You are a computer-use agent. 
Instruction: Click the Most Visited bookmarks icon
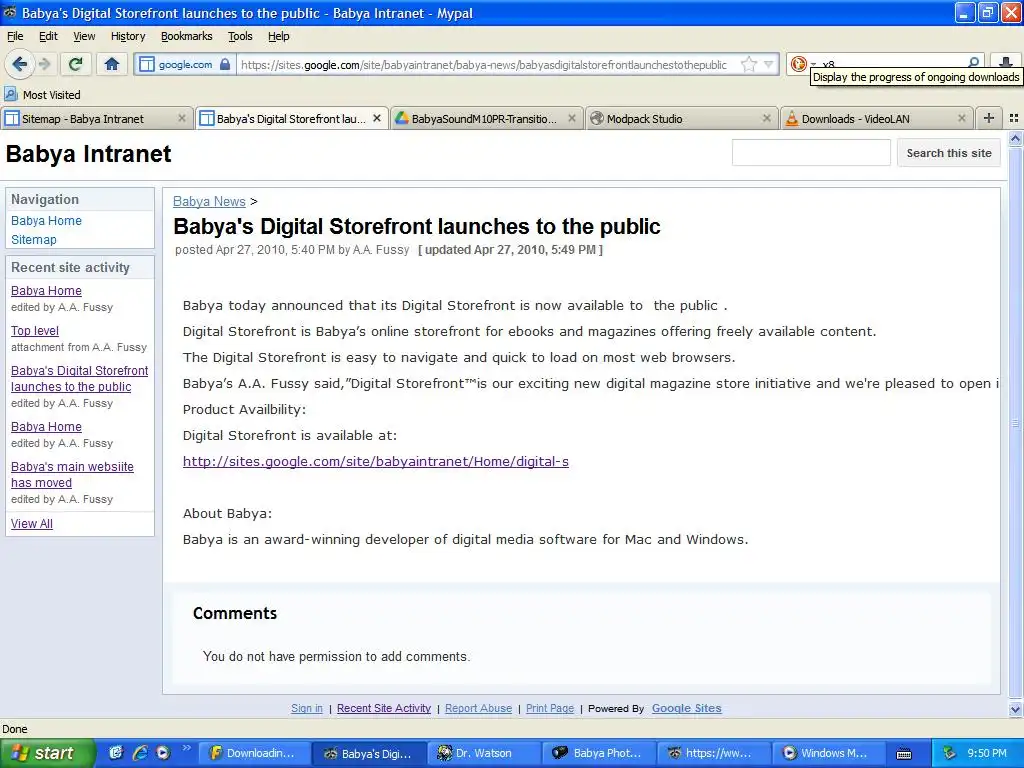pos(11,95)
